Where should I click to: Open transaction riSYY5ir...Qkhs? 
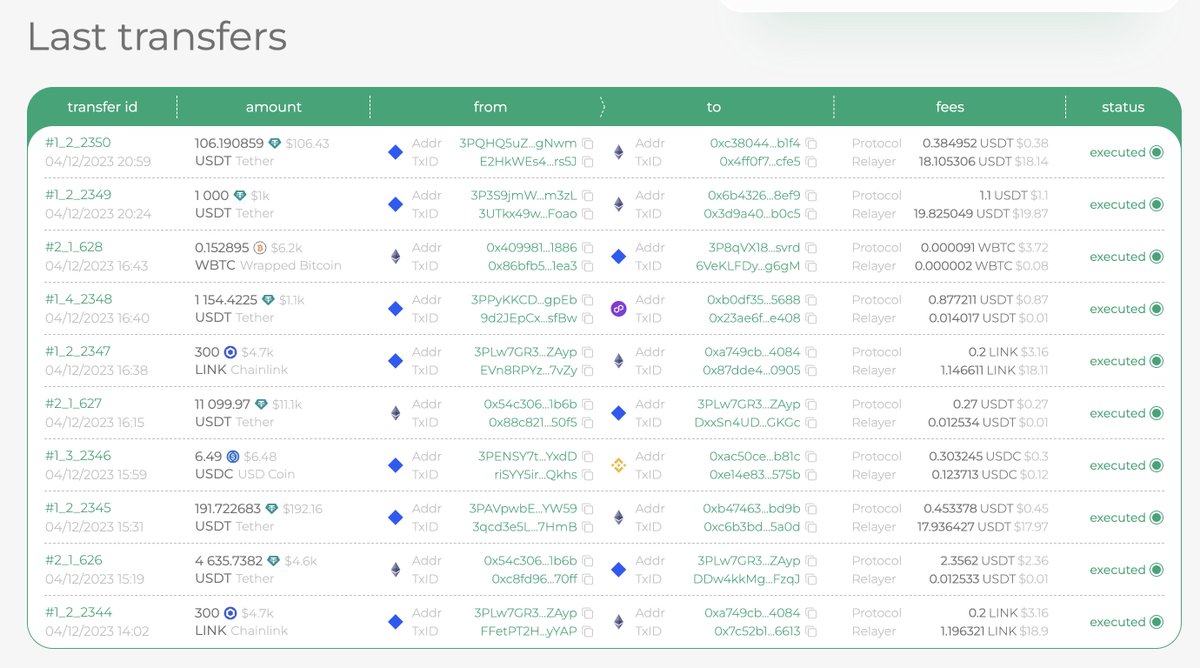point(536,475)
